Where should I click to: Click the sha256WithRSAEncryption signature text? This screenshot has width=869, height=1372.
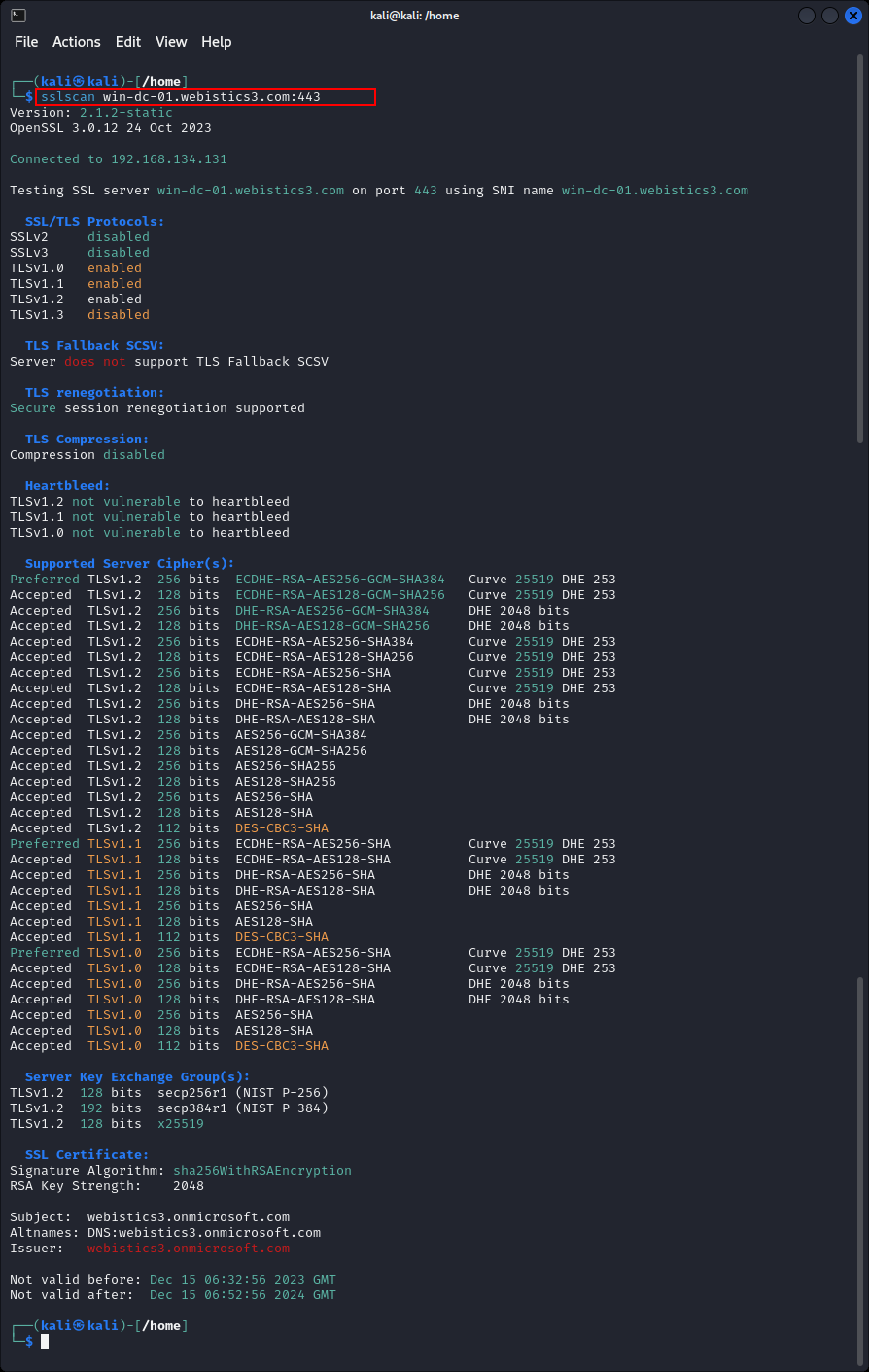(x=262, y=1171)
